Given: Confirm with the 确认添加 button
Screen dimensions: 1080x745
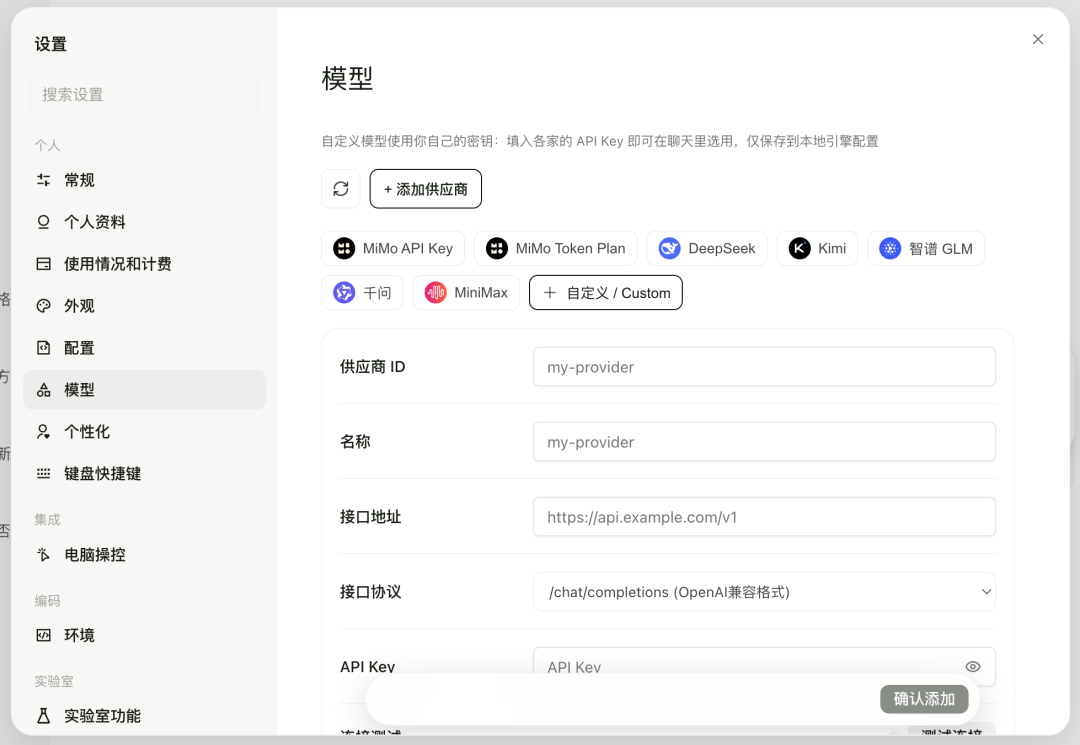Looking at the screenshot, I should [x=924, y=699].
